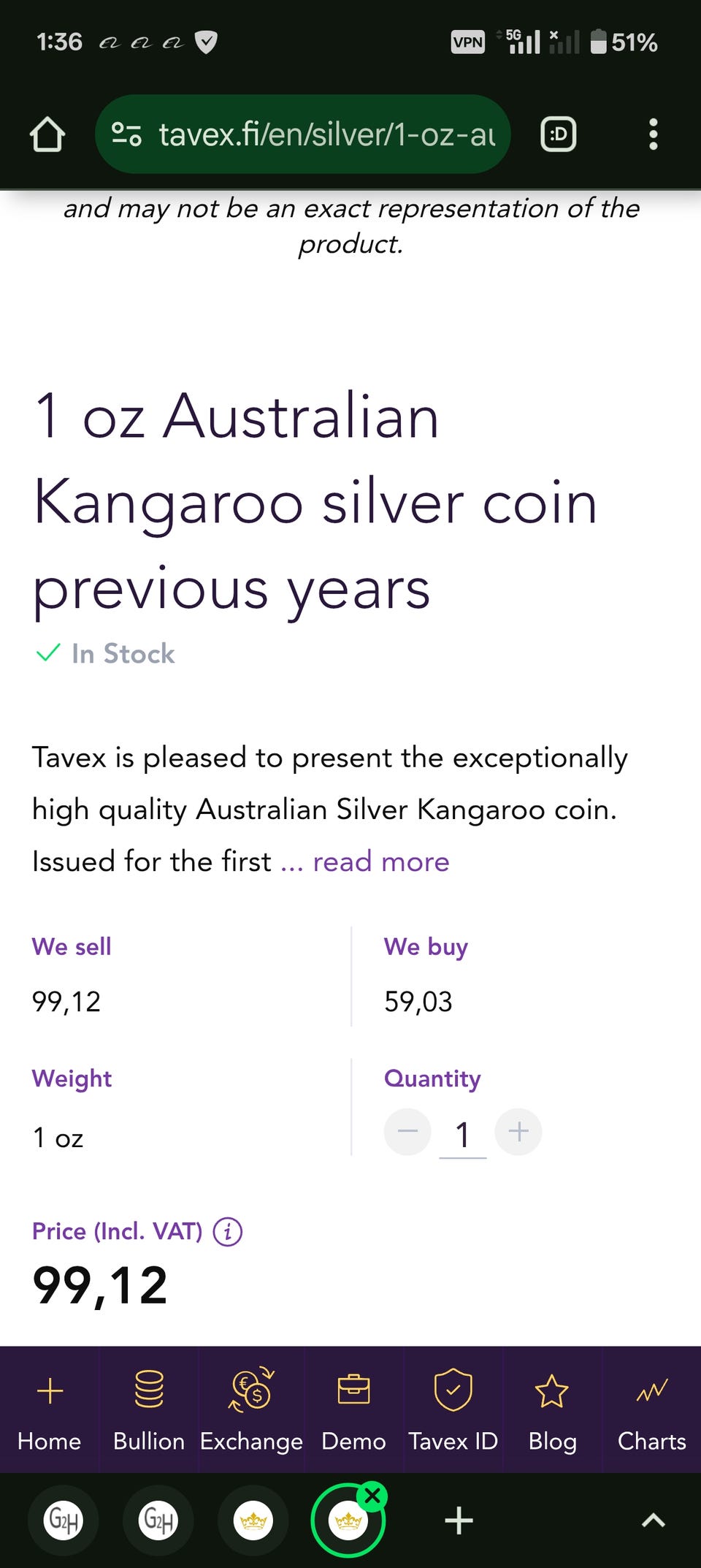Tap the browser home icon

[x=47, y=134]
